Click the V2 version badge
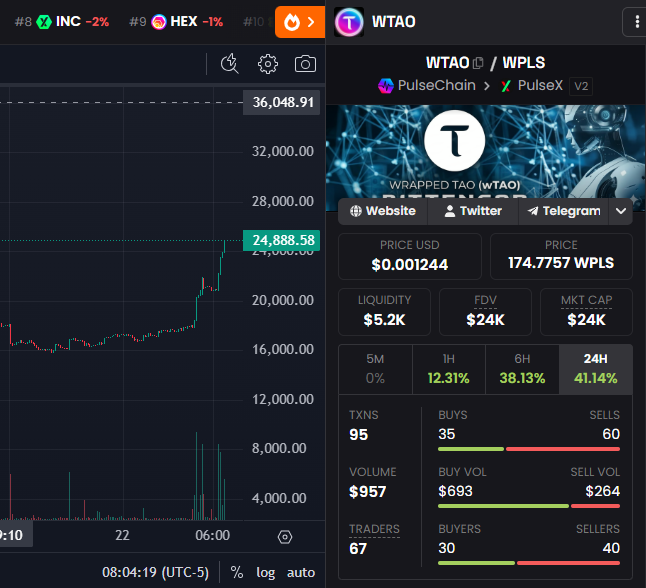Viewport: 646px width, 588px height. pos(581,86)
